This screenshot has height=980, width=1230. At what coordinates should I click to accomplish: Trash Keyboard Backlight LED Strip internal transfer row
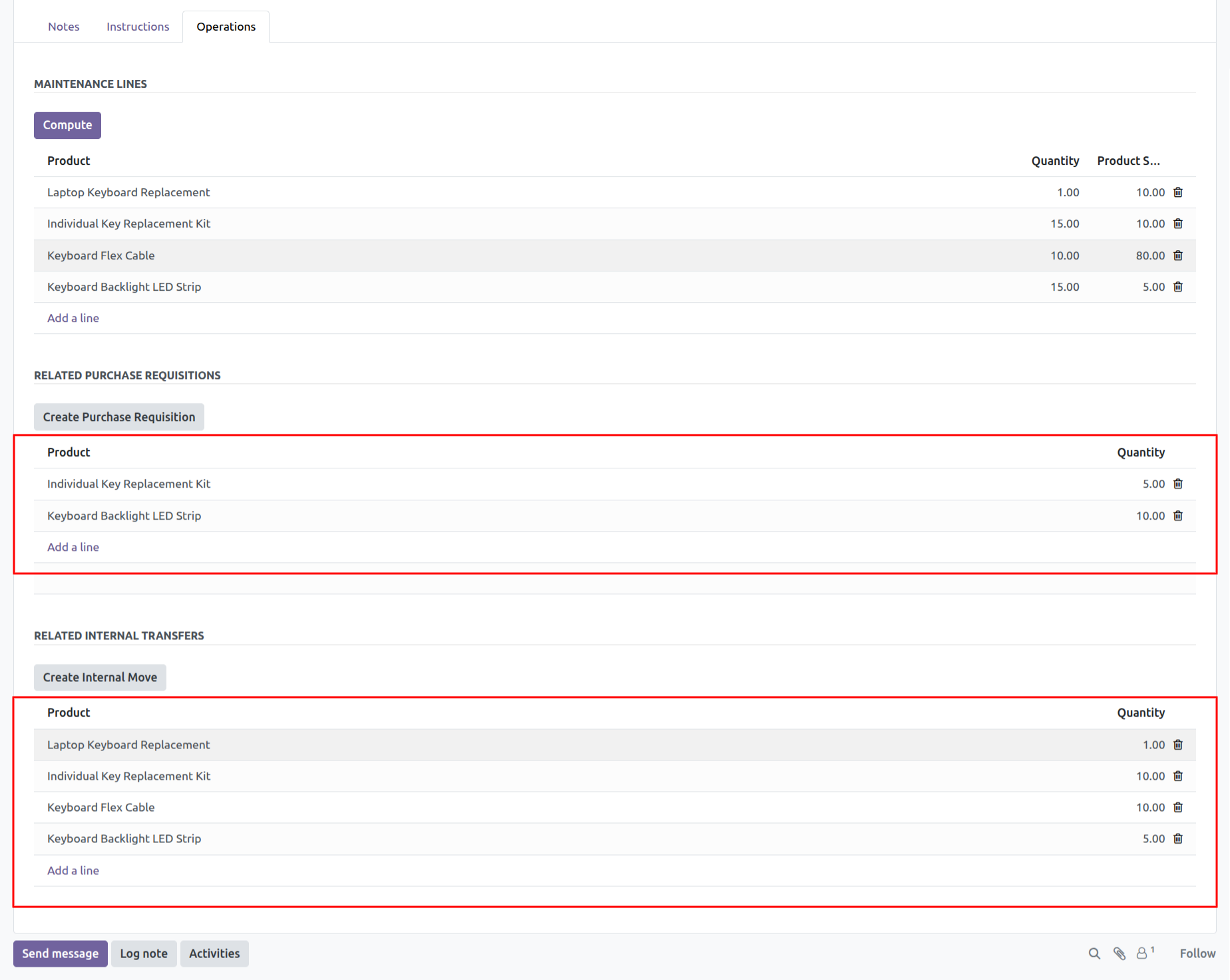(x=1177, y=838)
